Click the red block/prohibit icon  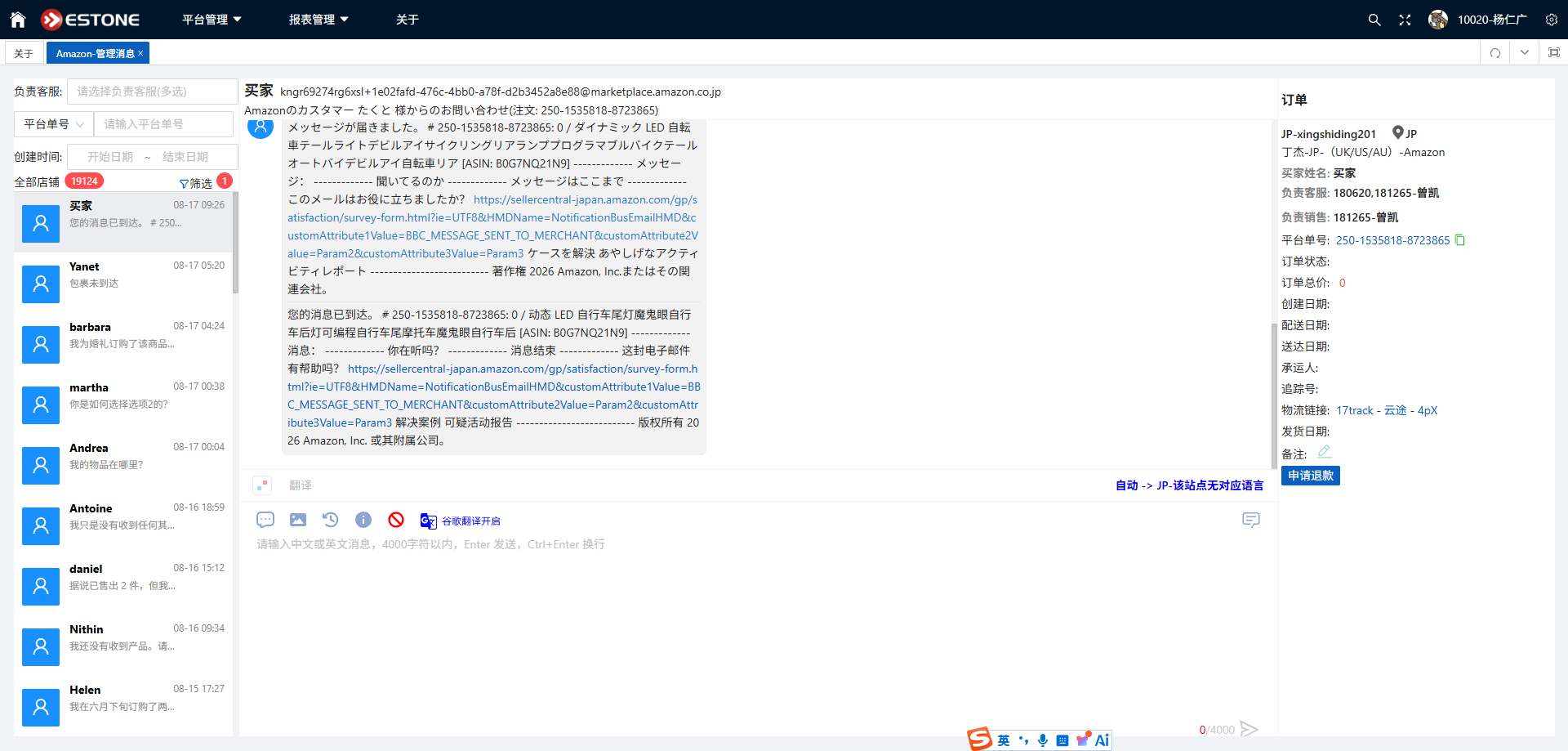[396, 520]
